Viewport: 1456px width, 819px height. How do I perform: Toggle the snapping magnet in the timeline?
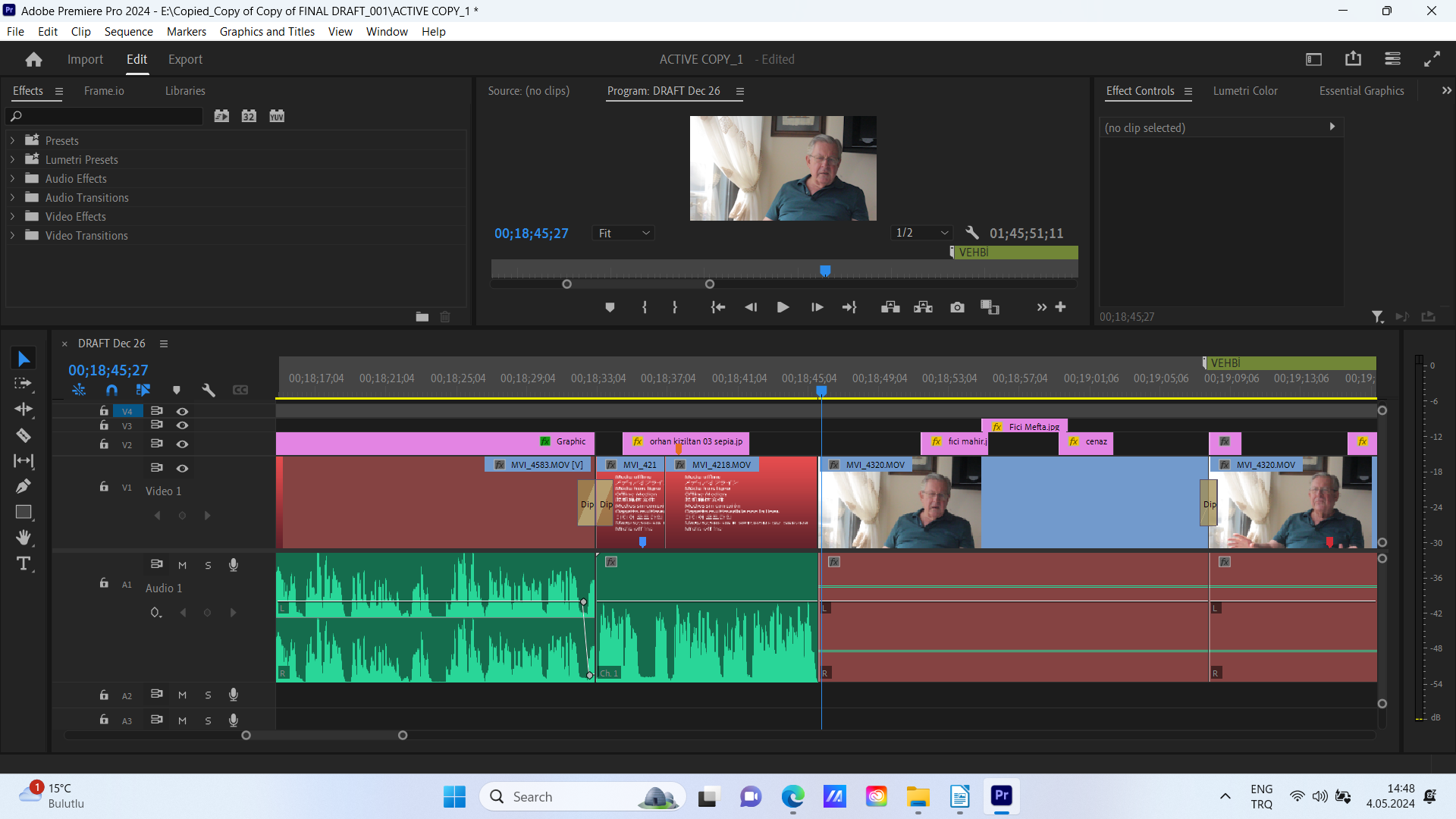(111, 390)
